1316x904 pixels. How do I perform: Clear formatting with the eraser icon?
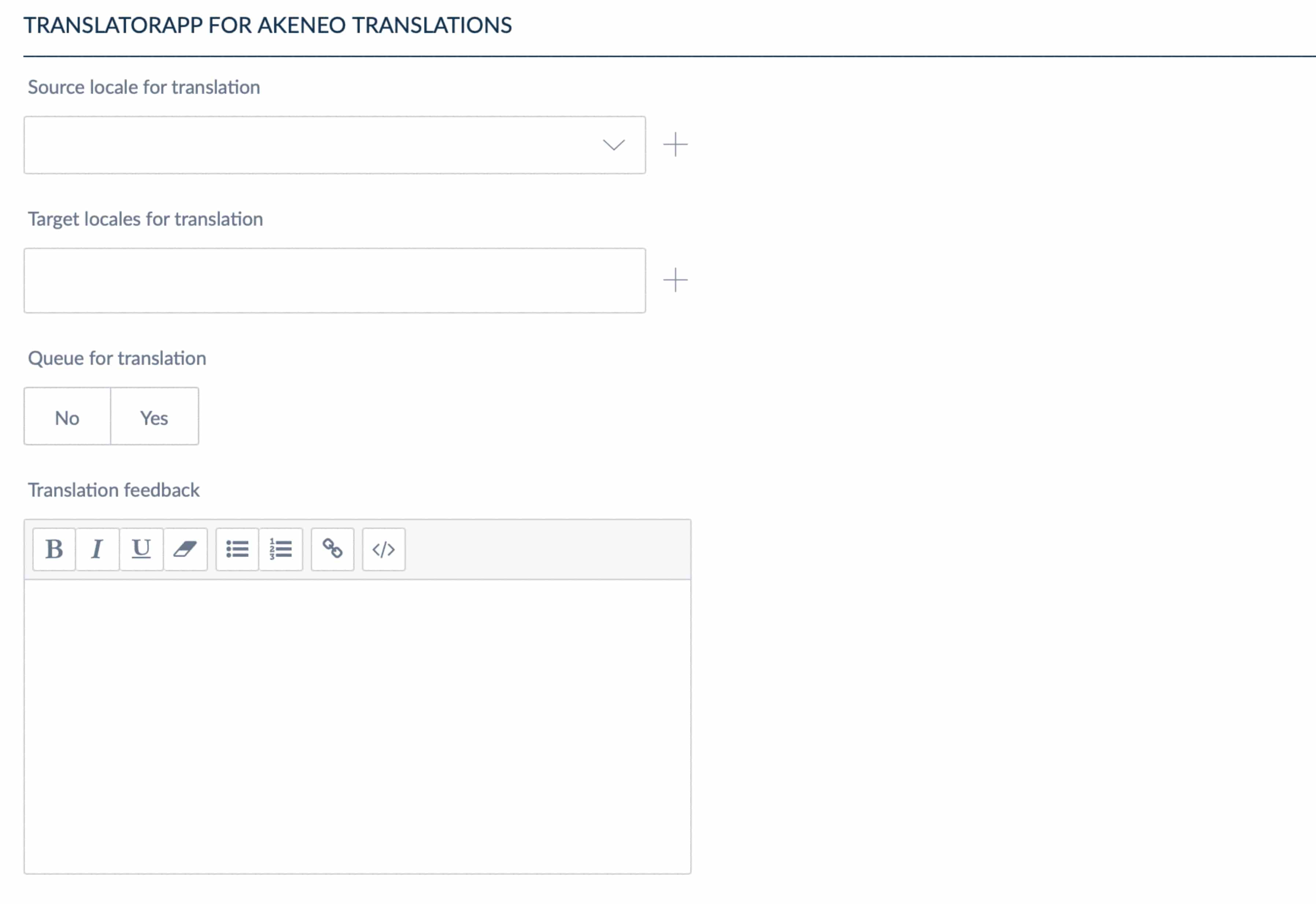186,548
